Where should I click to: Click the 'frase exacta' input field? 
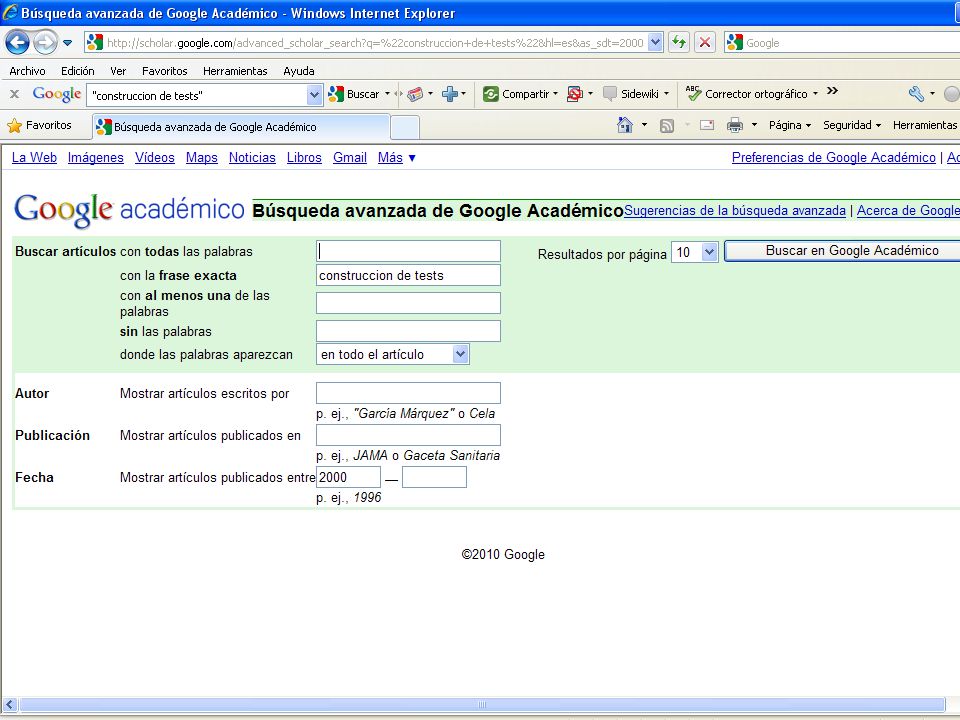[408, 275]
